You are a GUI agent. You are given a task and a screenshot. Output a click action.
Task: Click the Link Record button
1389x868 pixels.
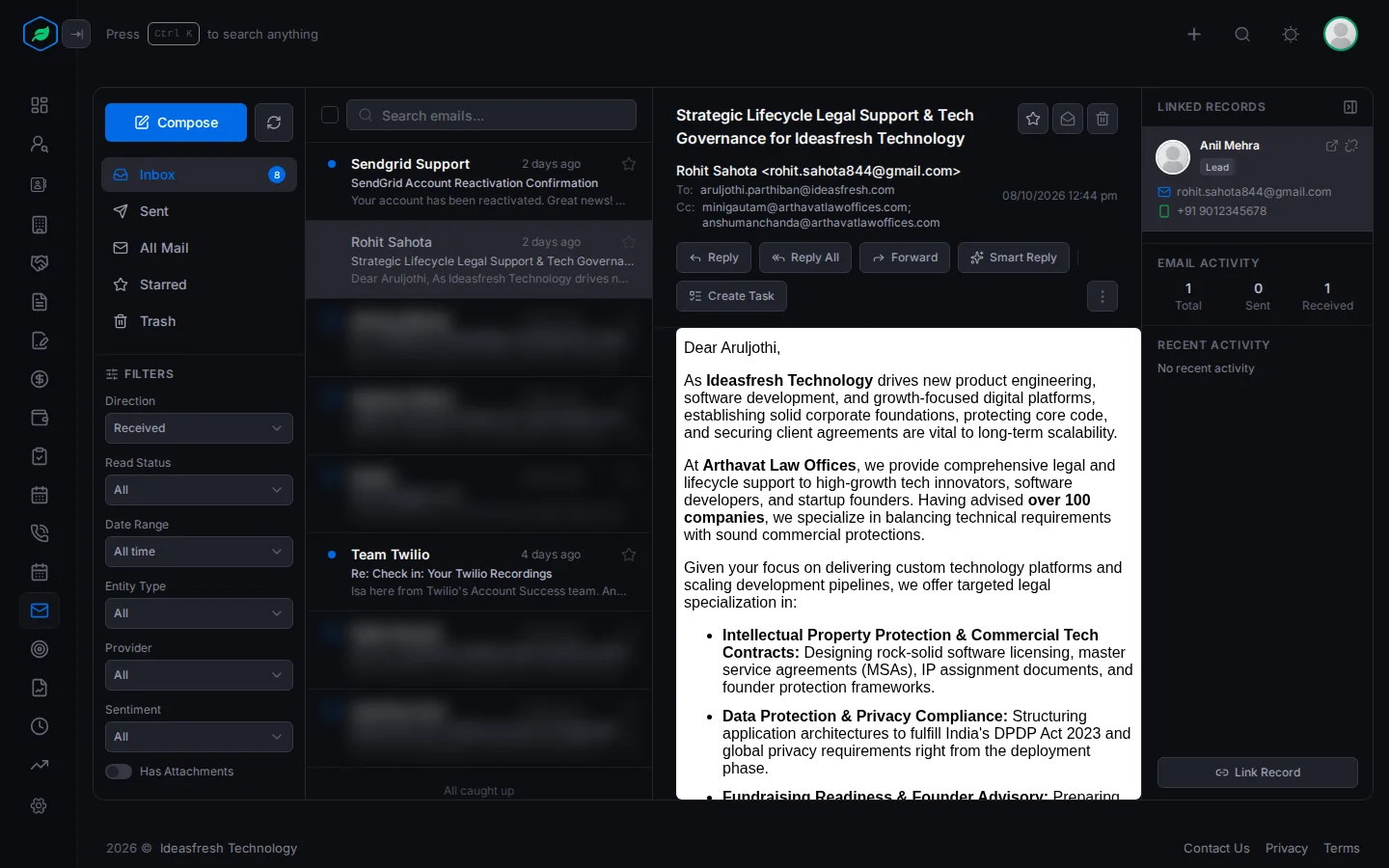[1258, 773]
